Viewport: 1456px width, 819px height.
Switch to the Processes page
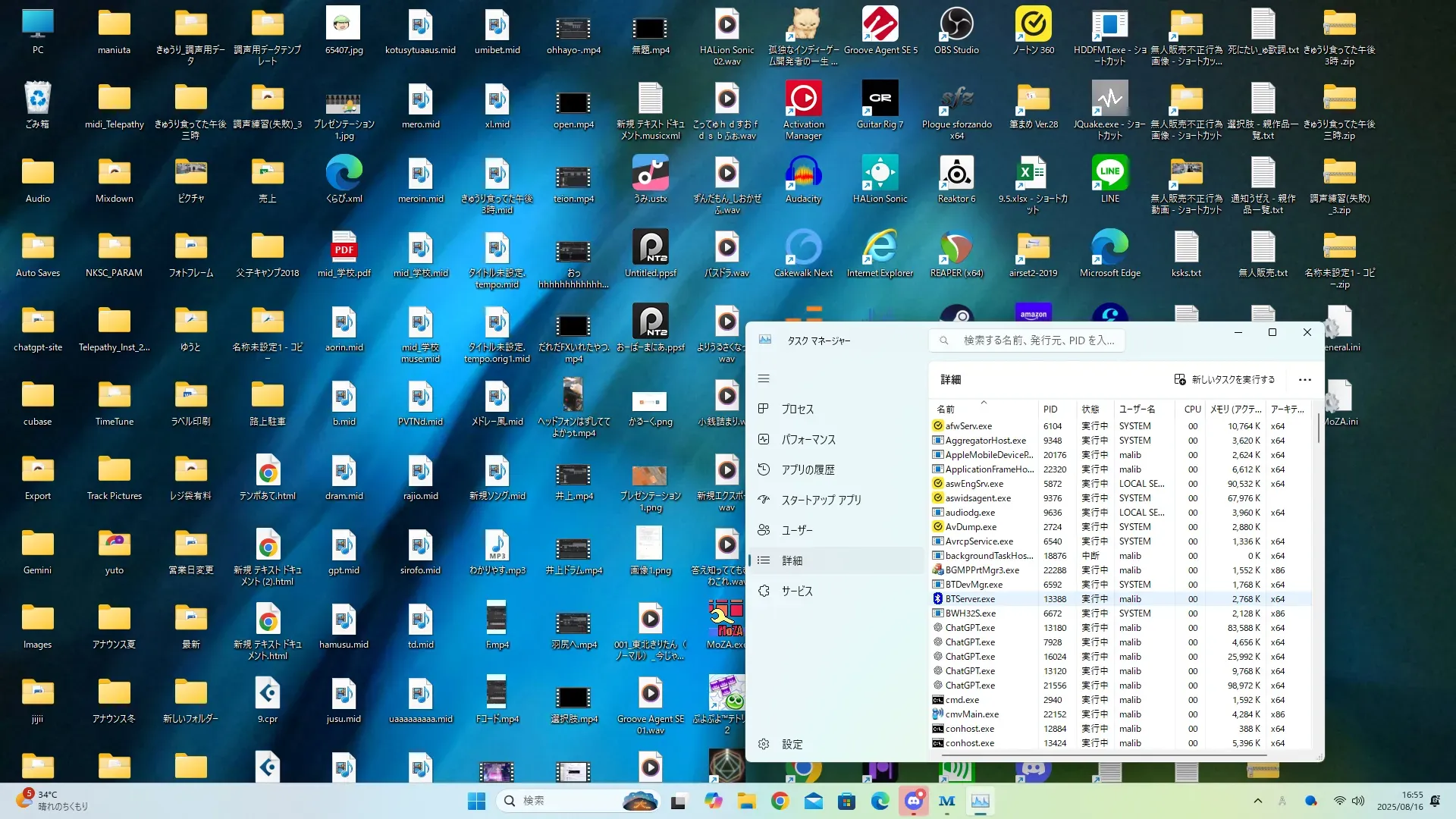click(x=797, y=409)
